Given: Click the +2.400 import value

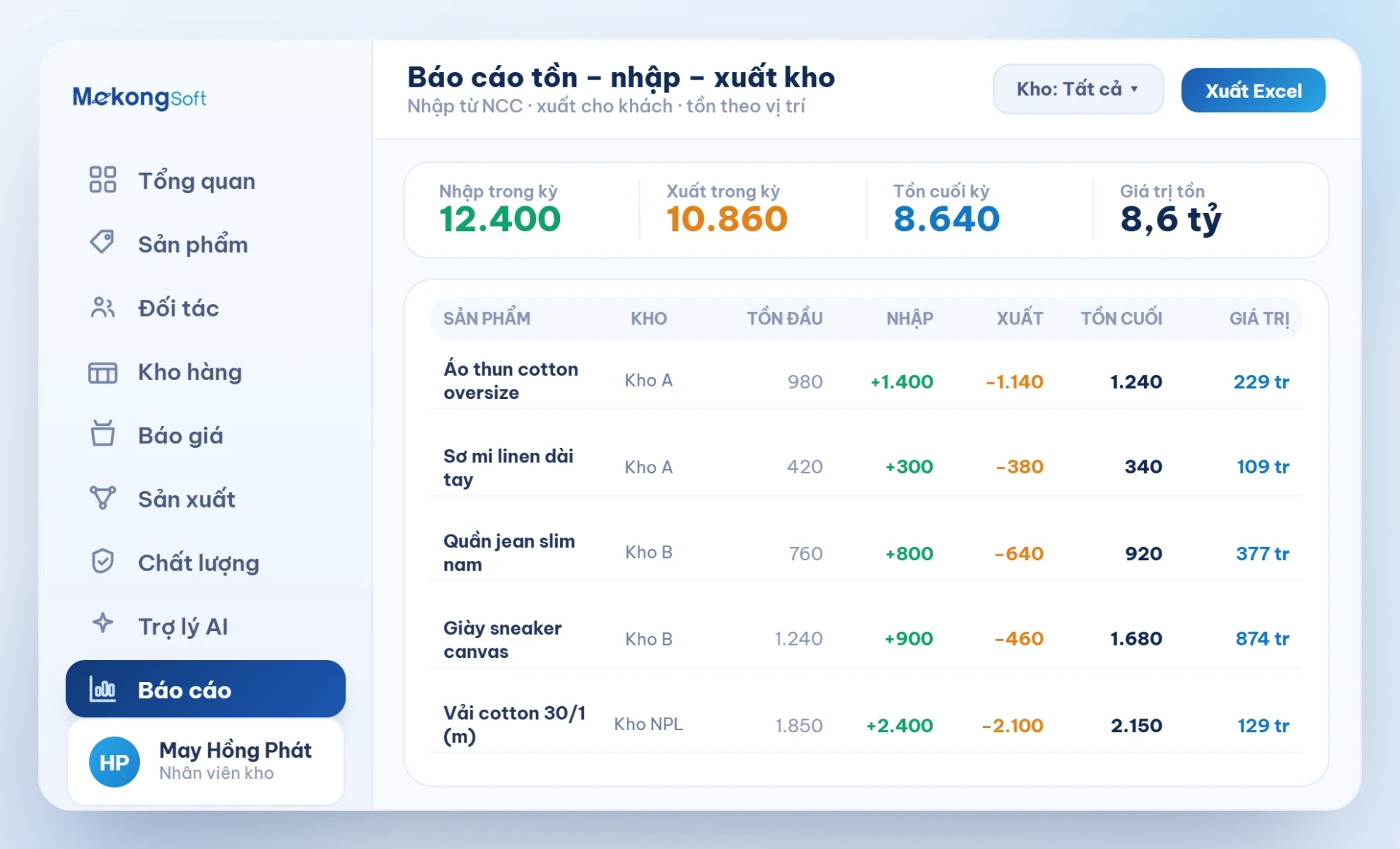Looking at the screenshot, I should click(x=899, y=726).
